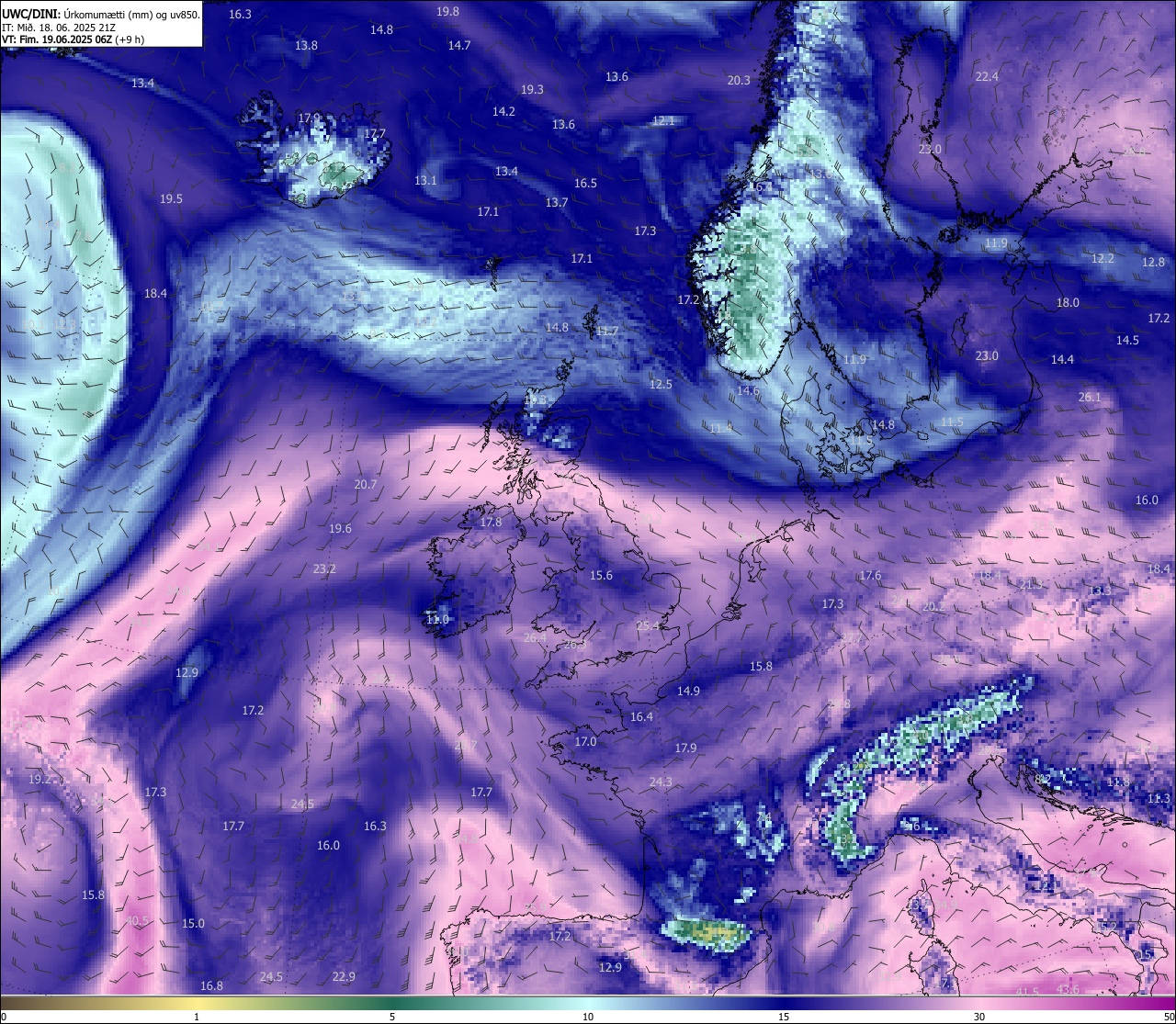Image resolution: width=1176 pixels, height=1024 pixels.
Task: Click the '22.9' map value
Action: point(344,976)
